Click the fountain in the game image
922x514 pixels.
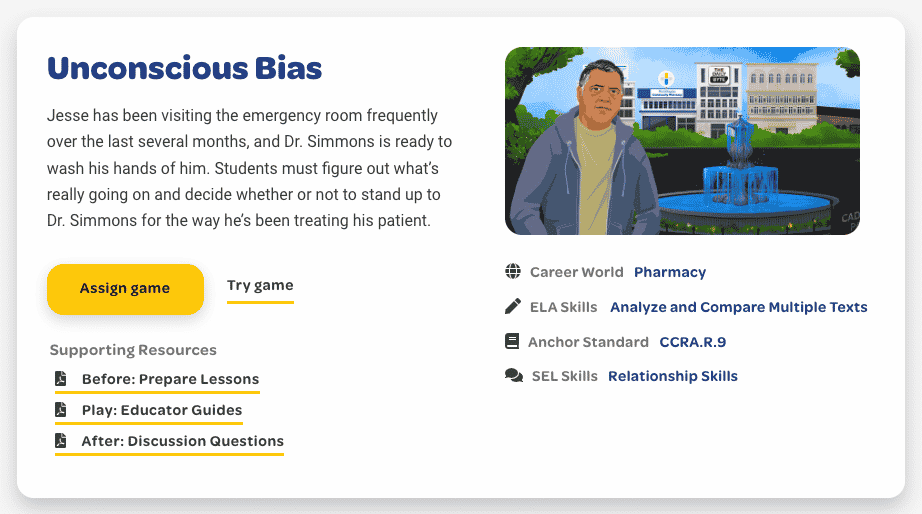(x=744, y=176)
